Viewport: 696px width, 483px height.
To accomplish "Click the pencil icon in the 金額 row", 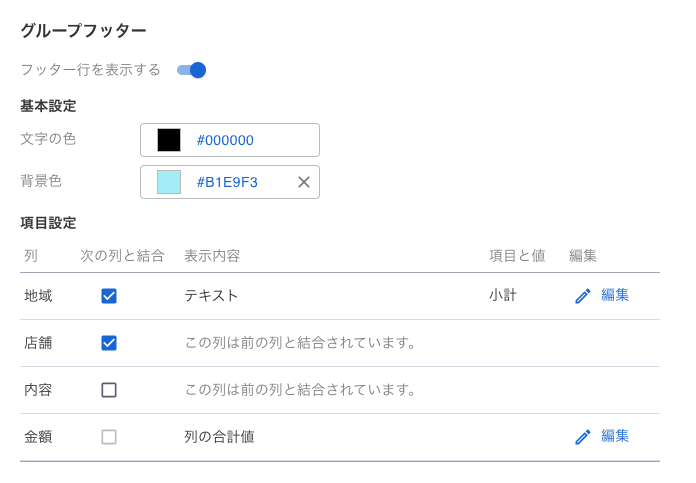I will (x=583, y=437).
